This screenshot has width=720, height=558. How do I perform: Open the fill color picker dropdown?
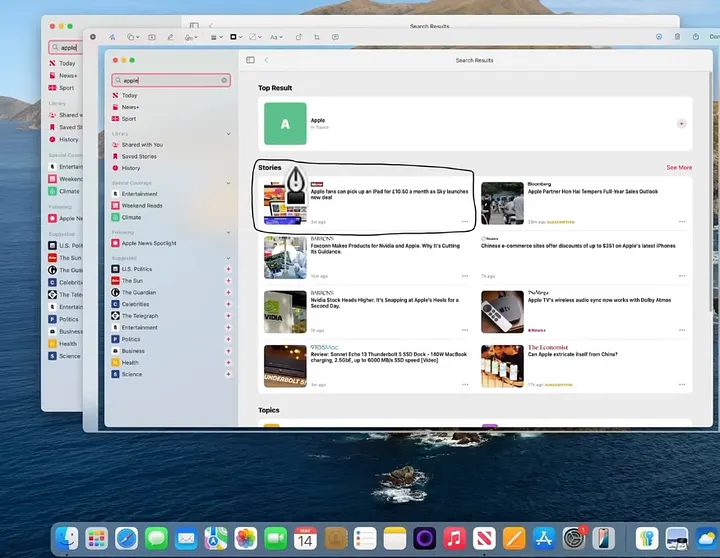[x=255, y=37]
